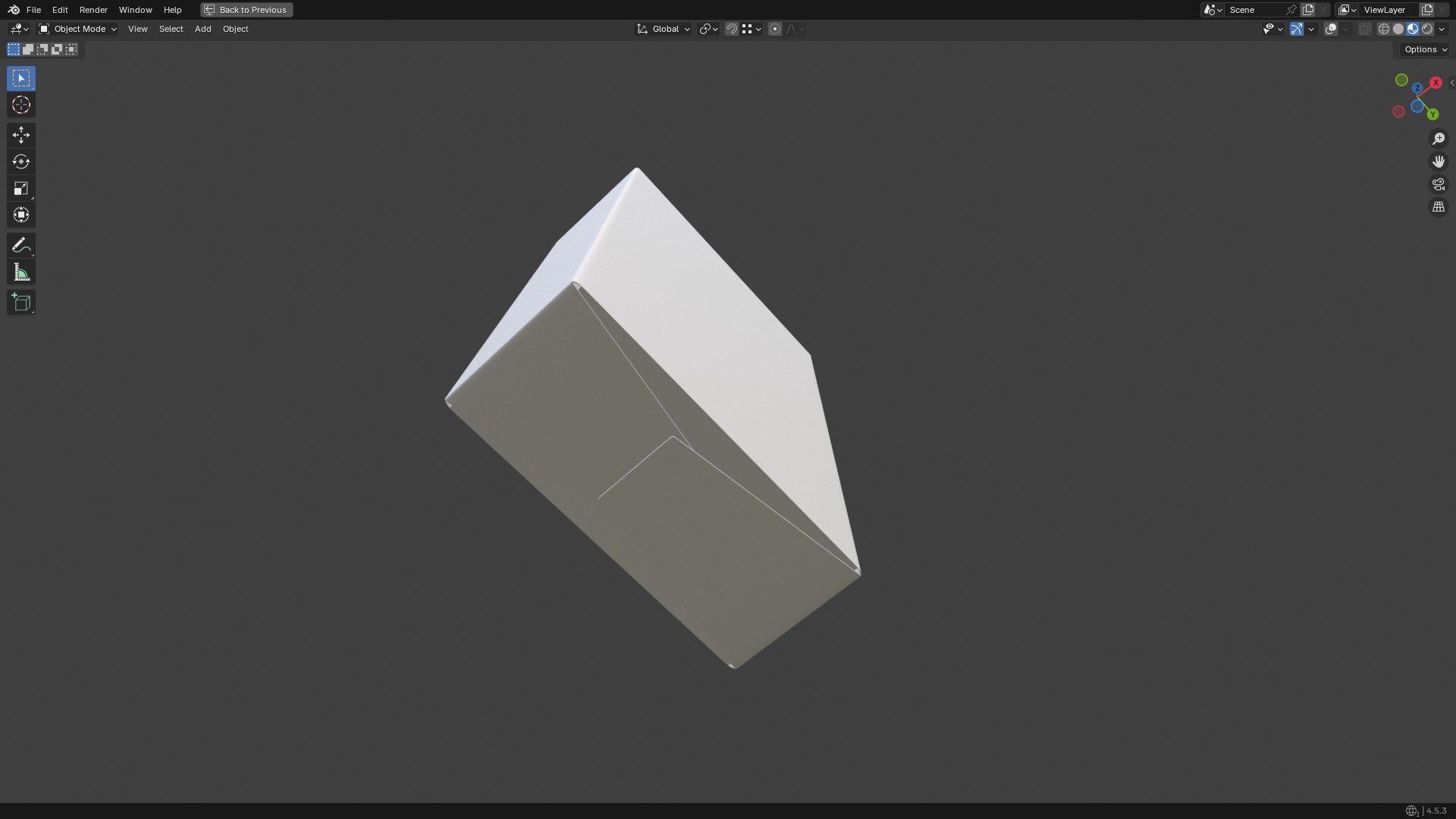Screen dimensions: 1456x819
Task: Click the red X axis gizmo ball
Action: click(x=1436, y=83)
